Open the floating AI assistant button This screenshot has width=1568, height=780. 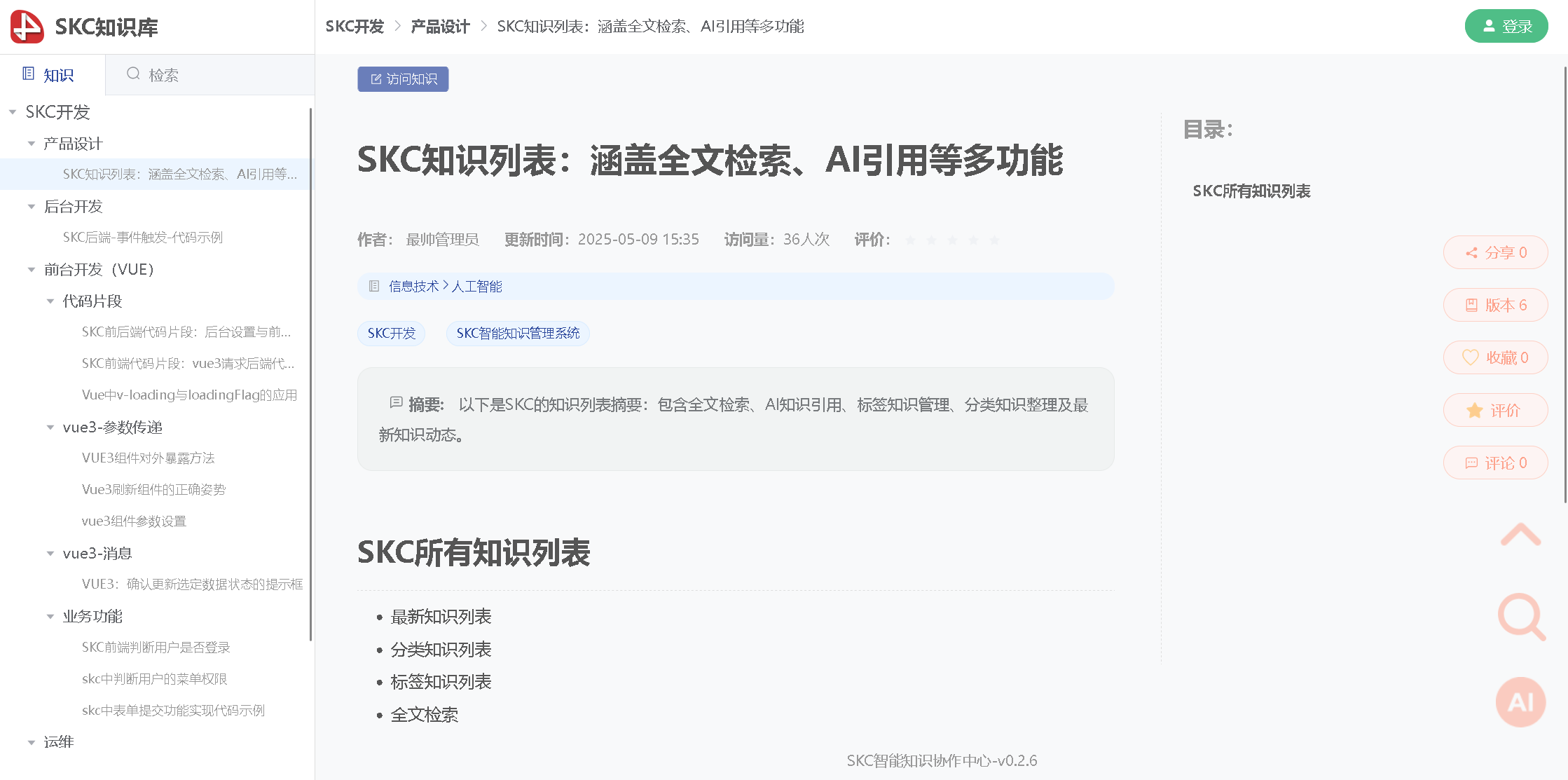(x=1520, y=702)
